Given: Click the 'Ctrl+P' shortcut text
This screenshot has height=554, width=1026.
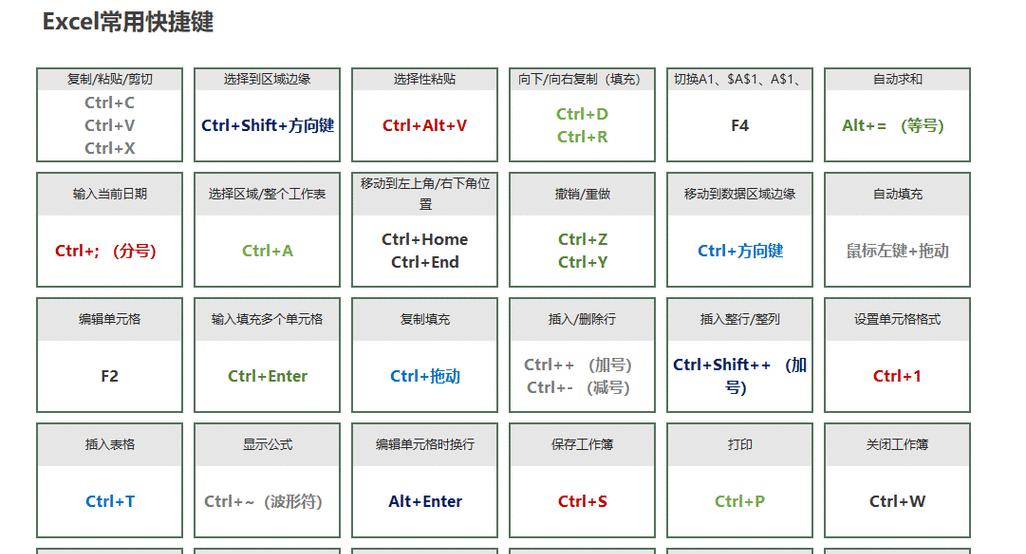Looking at the screenshot, I should coord(739,502).
